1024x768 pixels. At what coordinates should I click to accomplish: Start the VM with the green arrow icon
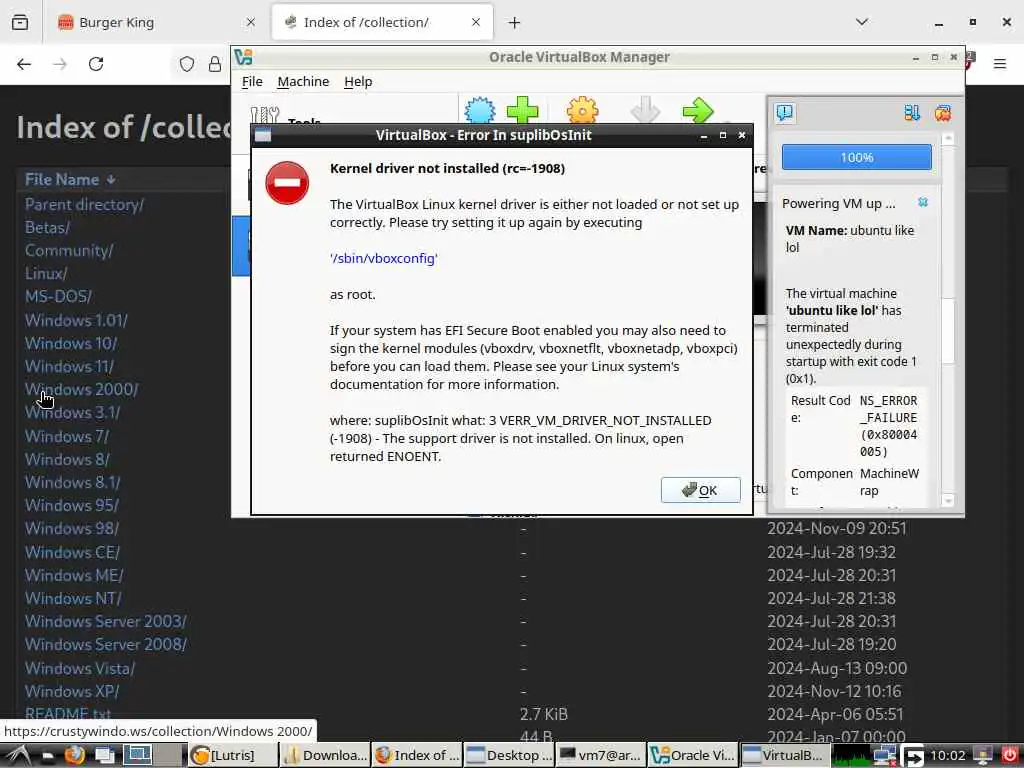[698, 110]
